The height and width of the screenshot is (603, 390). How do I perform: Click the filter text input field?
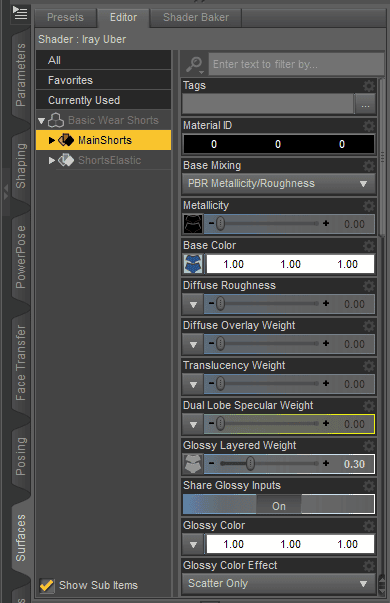coord(296,64)
